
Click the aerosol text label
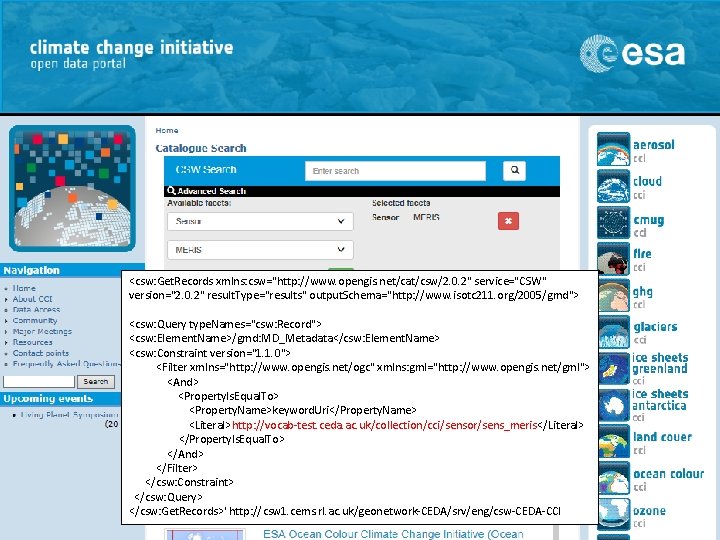tap(654, 145)
